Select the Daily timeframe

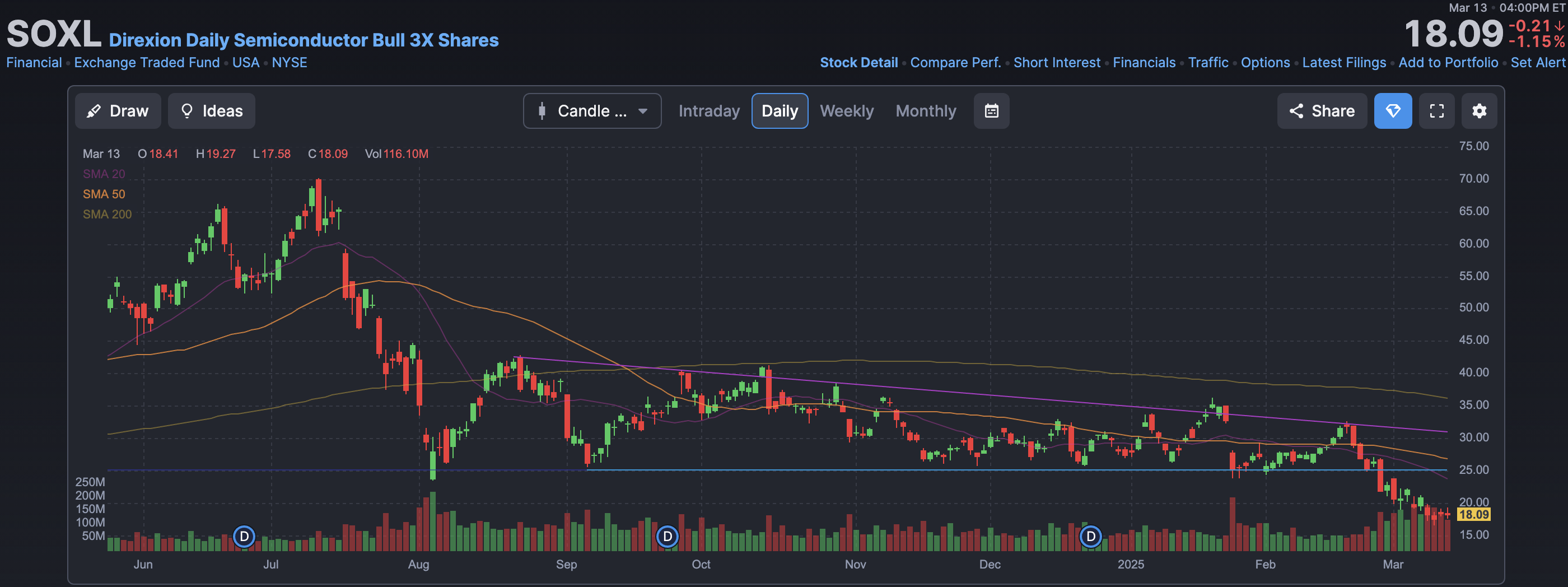779,111
